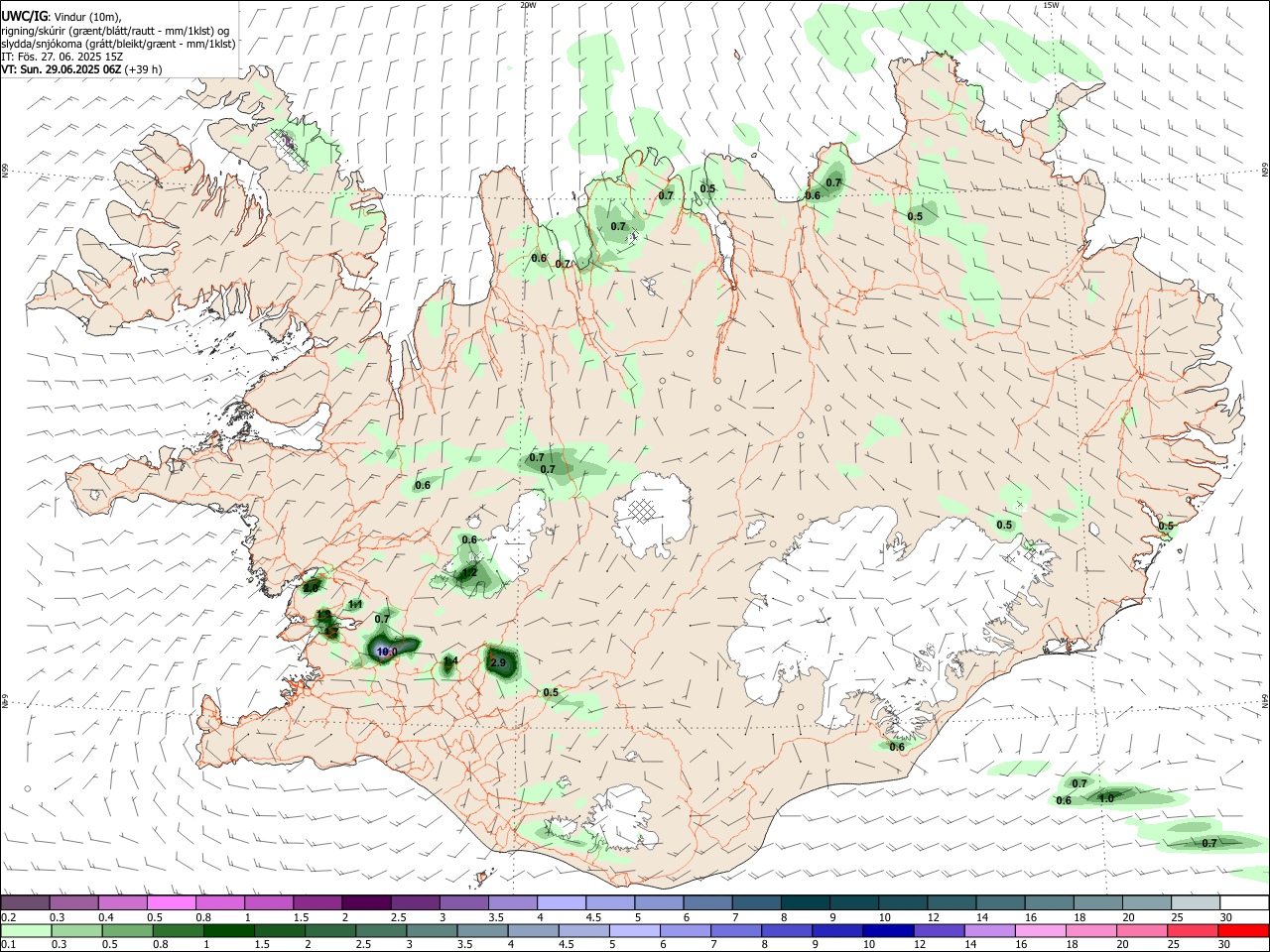
Task: Click the purple hatched patch in the Westfjords
Action: pyautogui.click(x=289, y=142)
